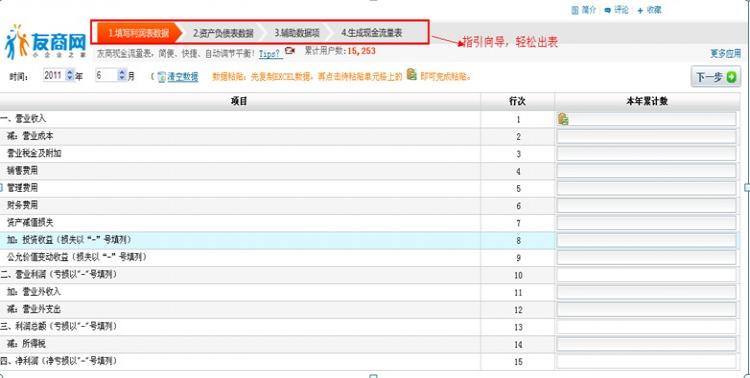This screenshot has width=750, height=378.
Task: Click the input field for 利润总额 row 13
Action: (x=646, y=327)
